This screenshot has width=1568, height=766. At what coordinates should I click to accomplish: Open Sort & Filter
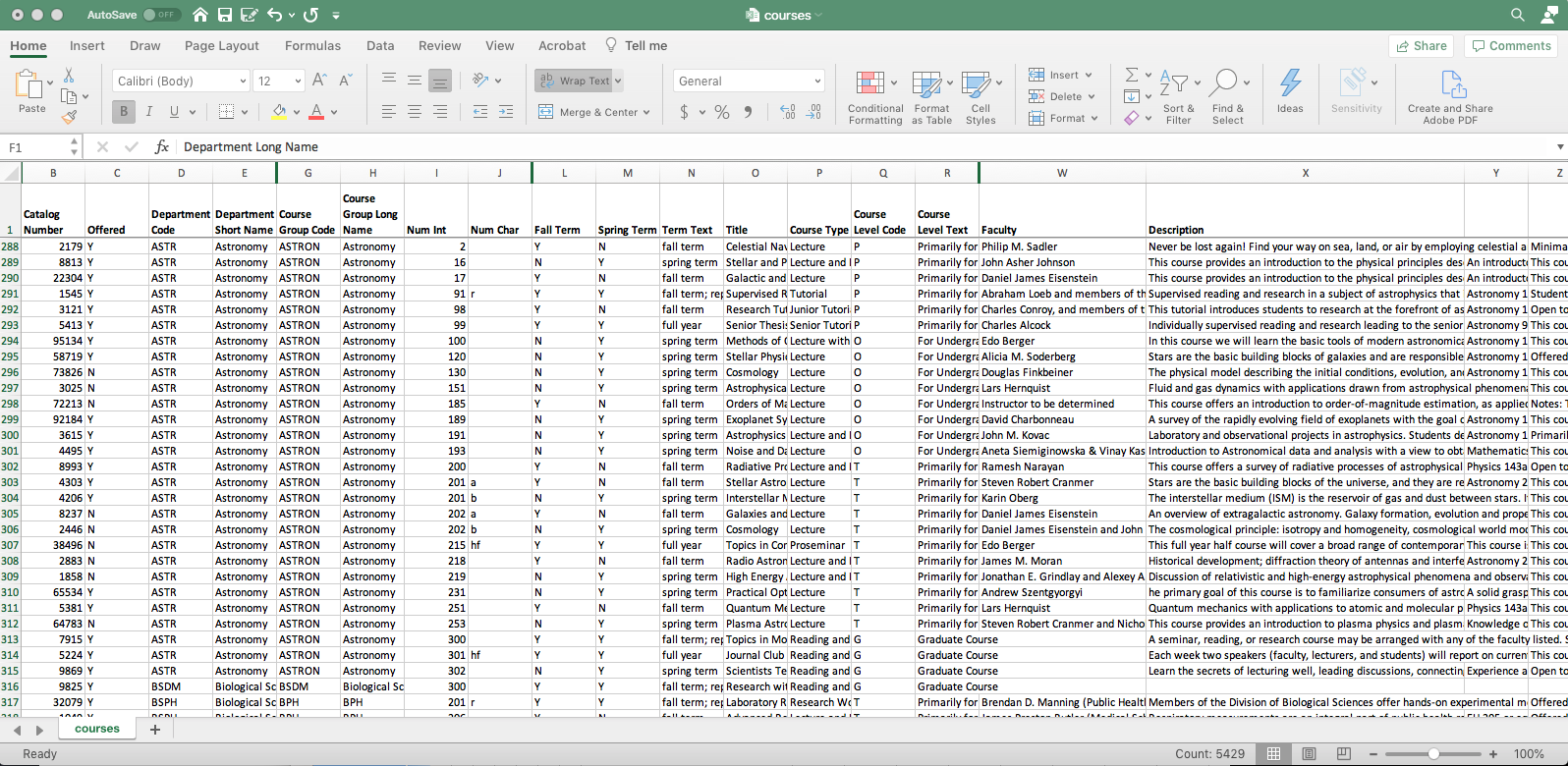point(1178,97)
